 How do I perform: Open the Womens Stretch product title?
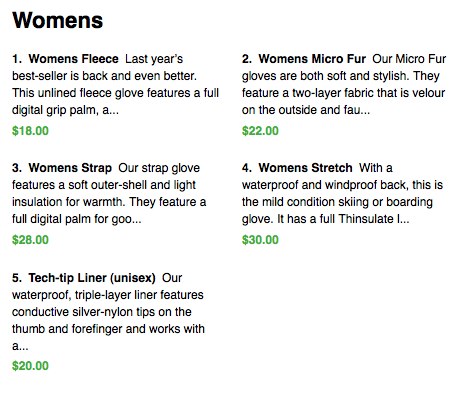[305, 168]
